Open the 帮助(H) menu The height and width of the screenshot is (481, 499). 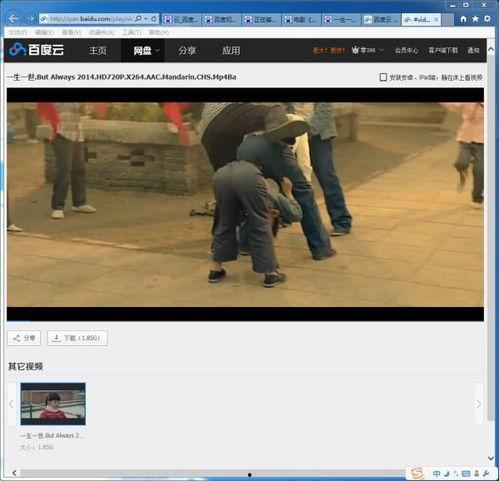tap(159, 32)
